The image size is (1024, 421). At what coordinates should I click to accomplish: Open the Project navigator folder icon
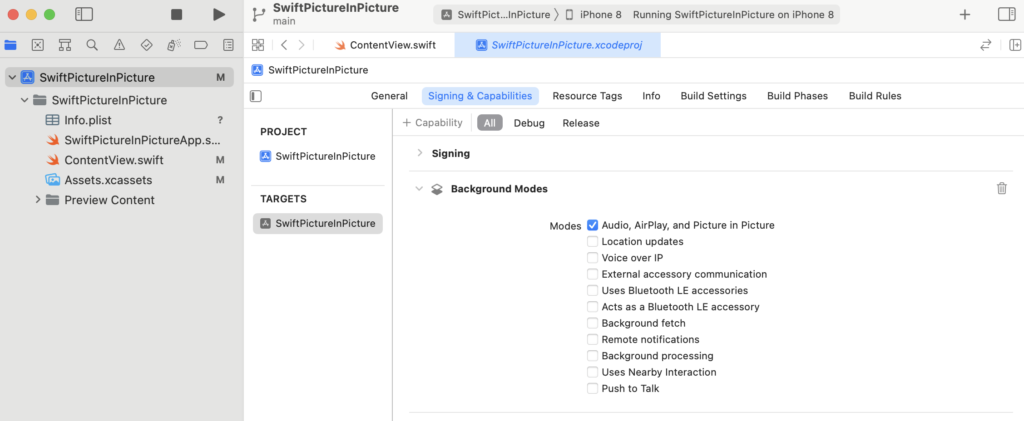click(10, 45)
